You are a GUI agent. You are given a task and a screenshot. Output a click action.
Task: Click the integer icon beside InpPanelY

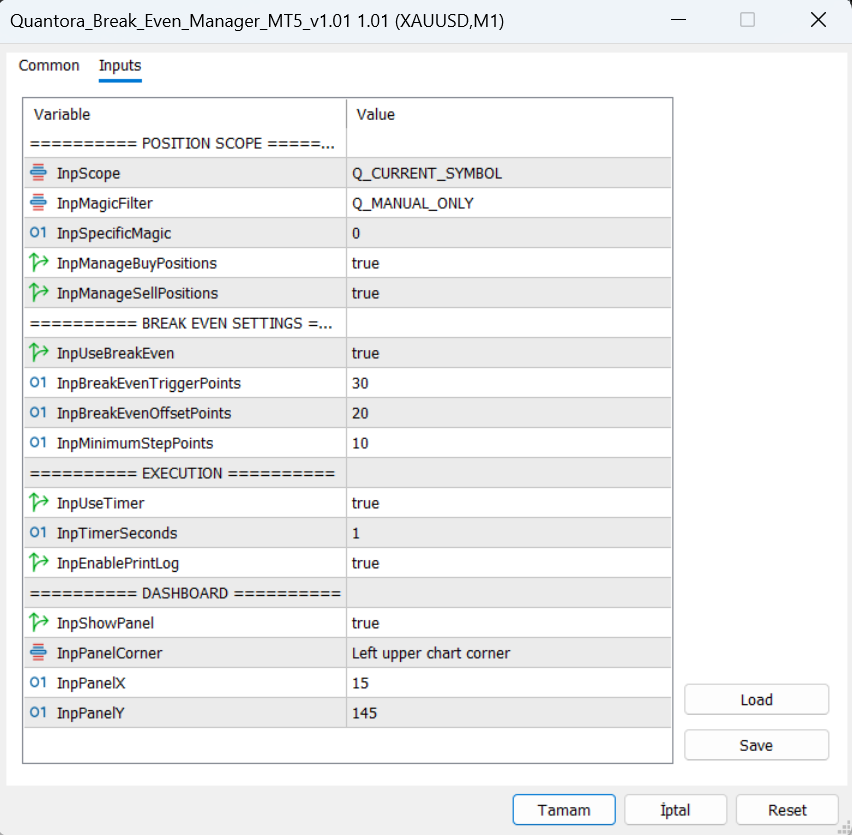[38, 713]
